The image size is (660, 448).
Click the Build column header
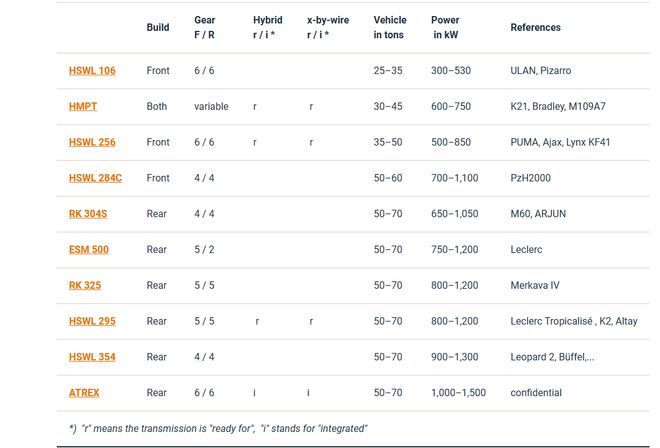click(x=158, y=27)
